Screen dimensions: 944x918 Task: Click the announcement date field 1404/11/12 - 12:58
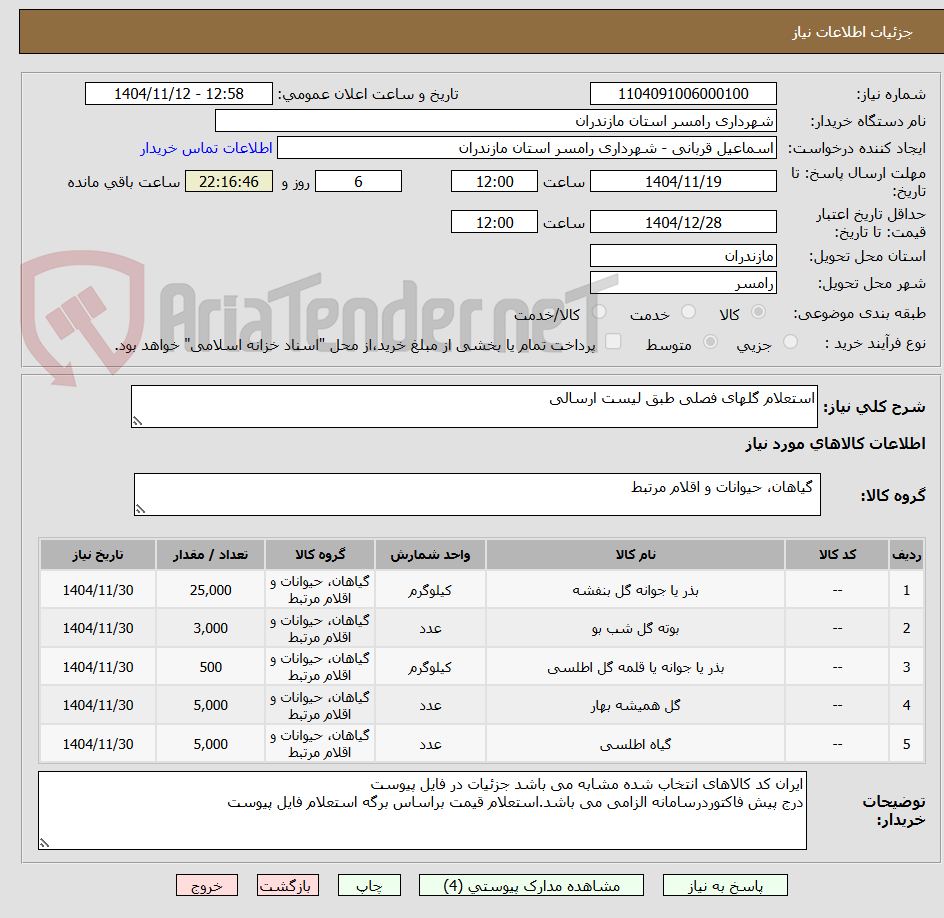(179, 94)
